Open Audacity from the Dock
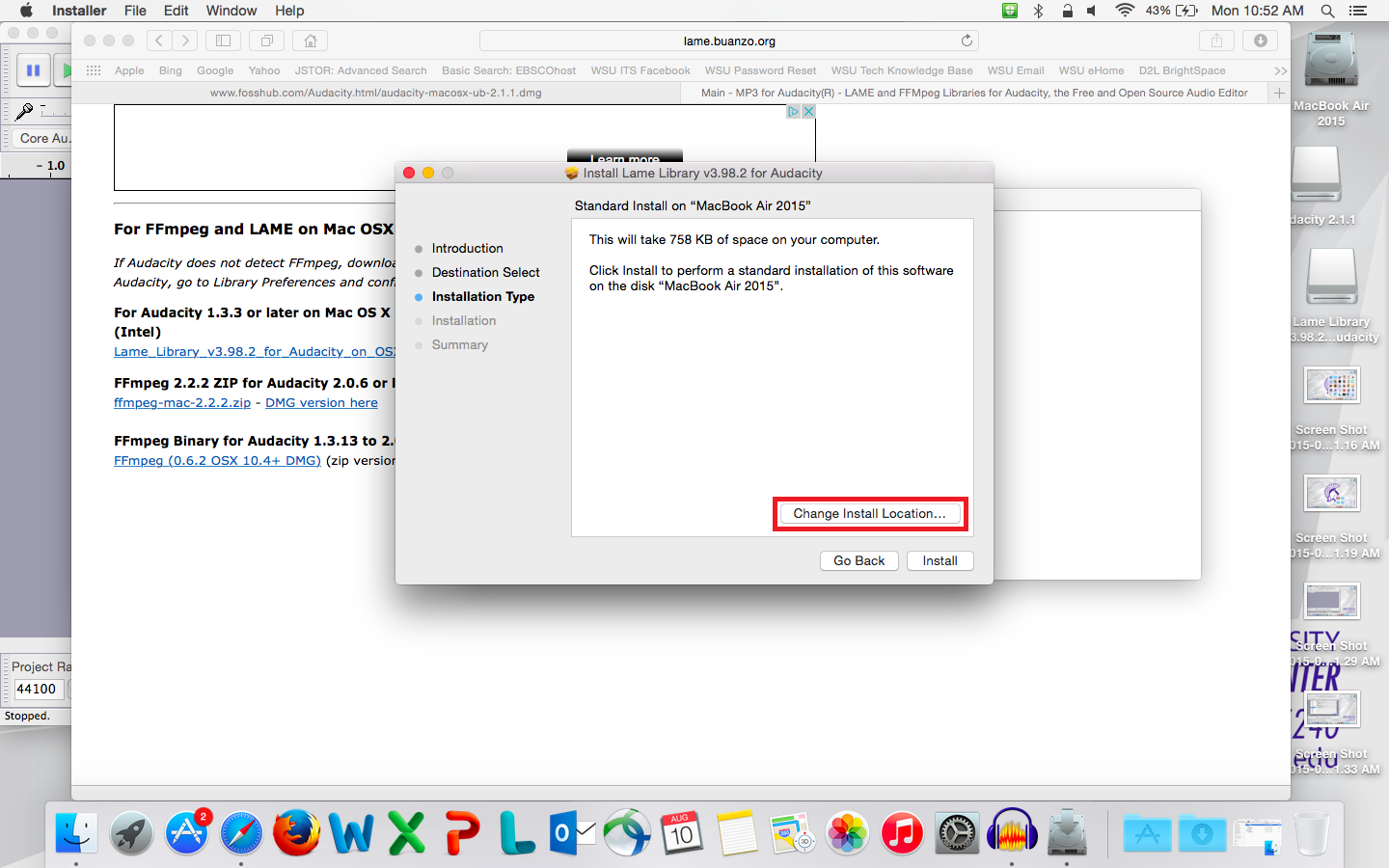The width and height of the screenshot is (1389, 868). pyautogui.click(x=1012, y=832)
